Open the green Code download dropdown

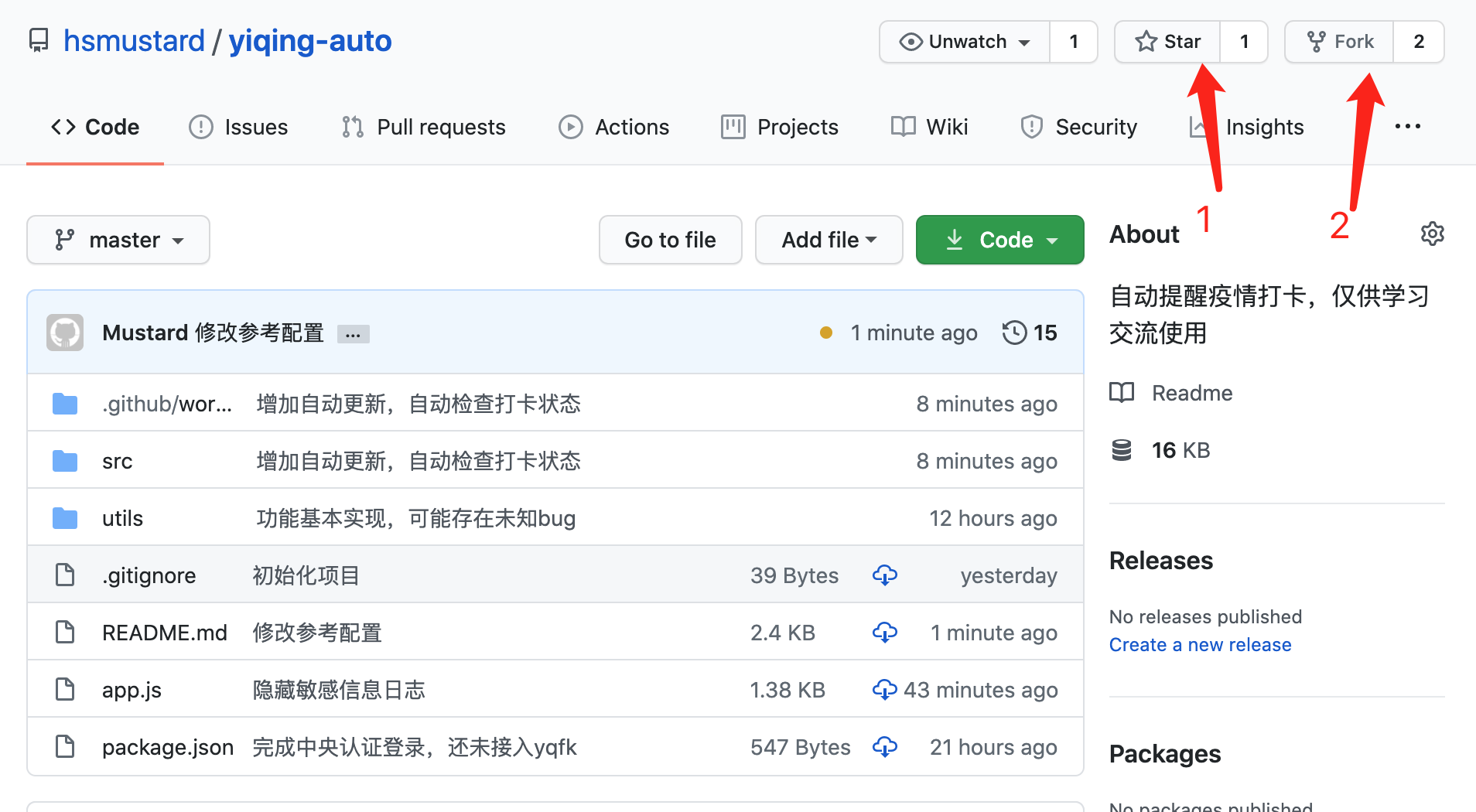coord(1000,240)
